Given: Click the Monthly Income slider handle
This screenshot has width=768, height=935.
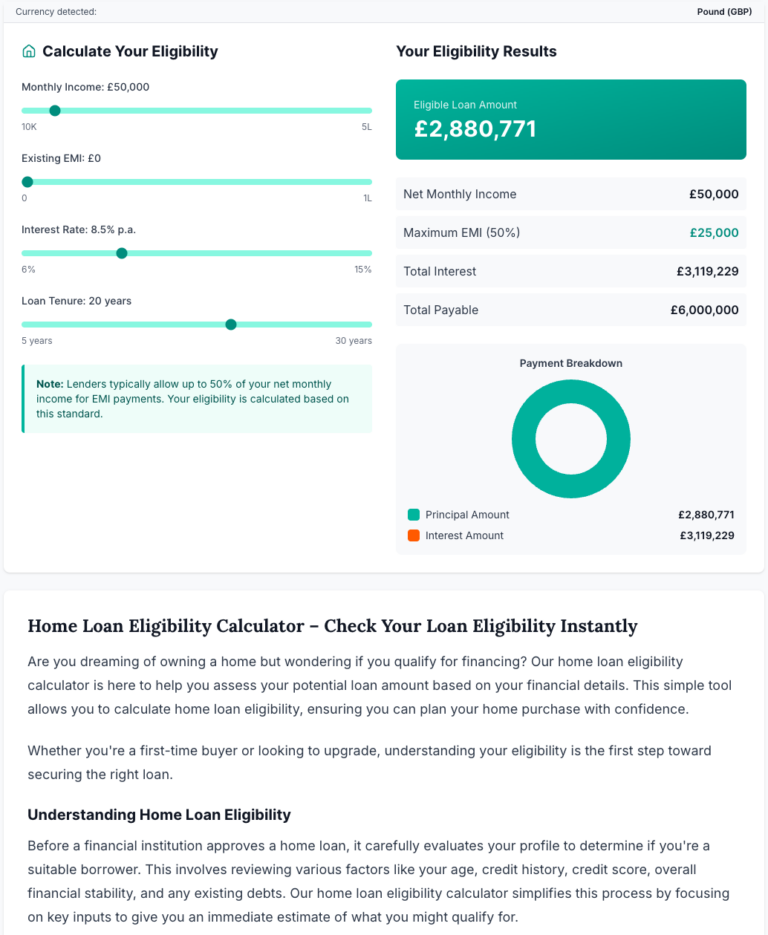Looking at the screenshot, I should 55,110.
